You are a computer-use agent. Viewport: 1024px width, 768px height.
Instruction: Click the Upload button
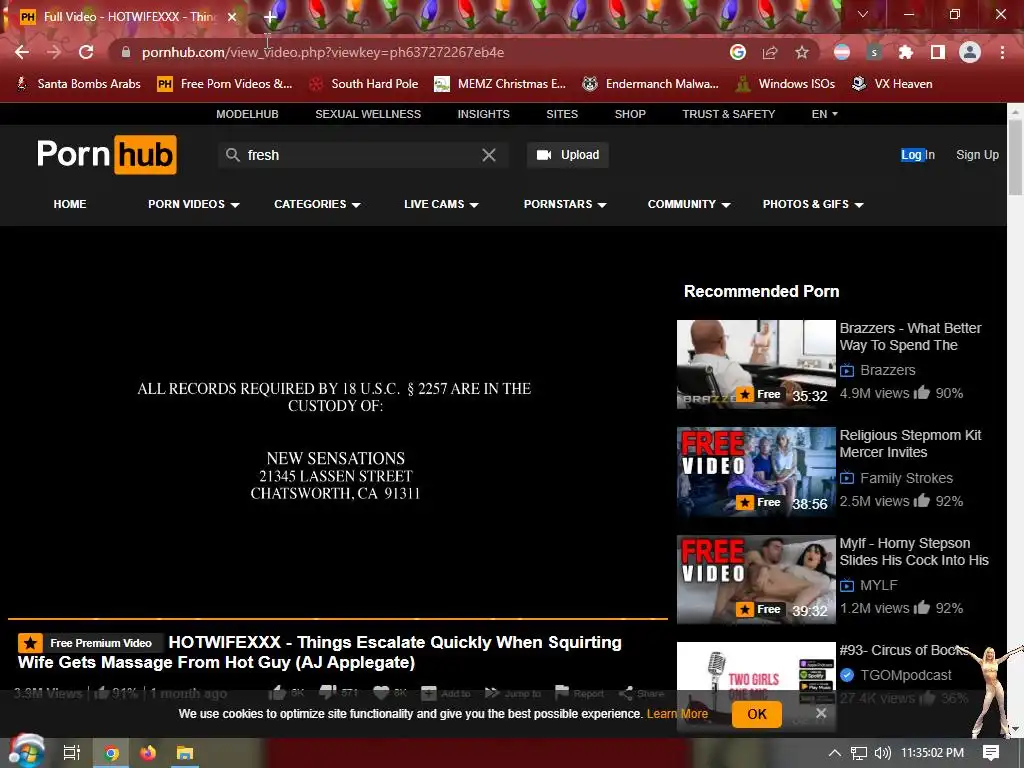(x=568, y=155)
